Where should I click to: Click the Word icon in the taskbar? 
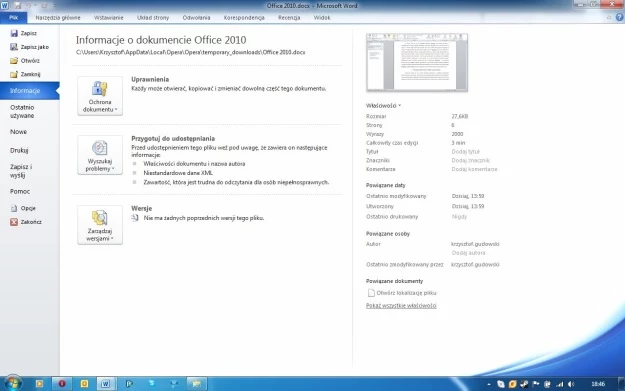(x=105, y=383)
